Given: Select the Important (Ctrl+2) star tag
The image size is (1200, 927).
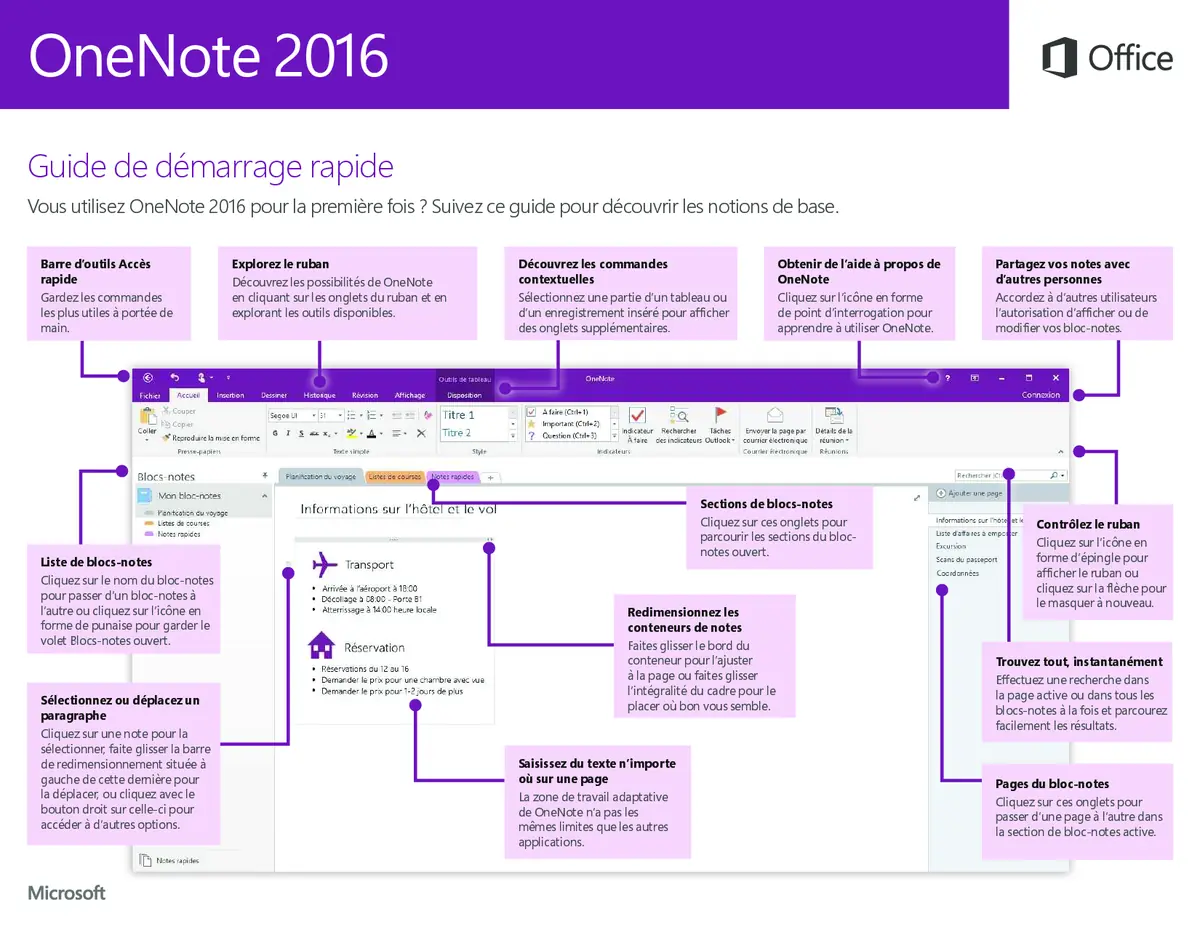Looking at the screenshot, I should (532, 424).
